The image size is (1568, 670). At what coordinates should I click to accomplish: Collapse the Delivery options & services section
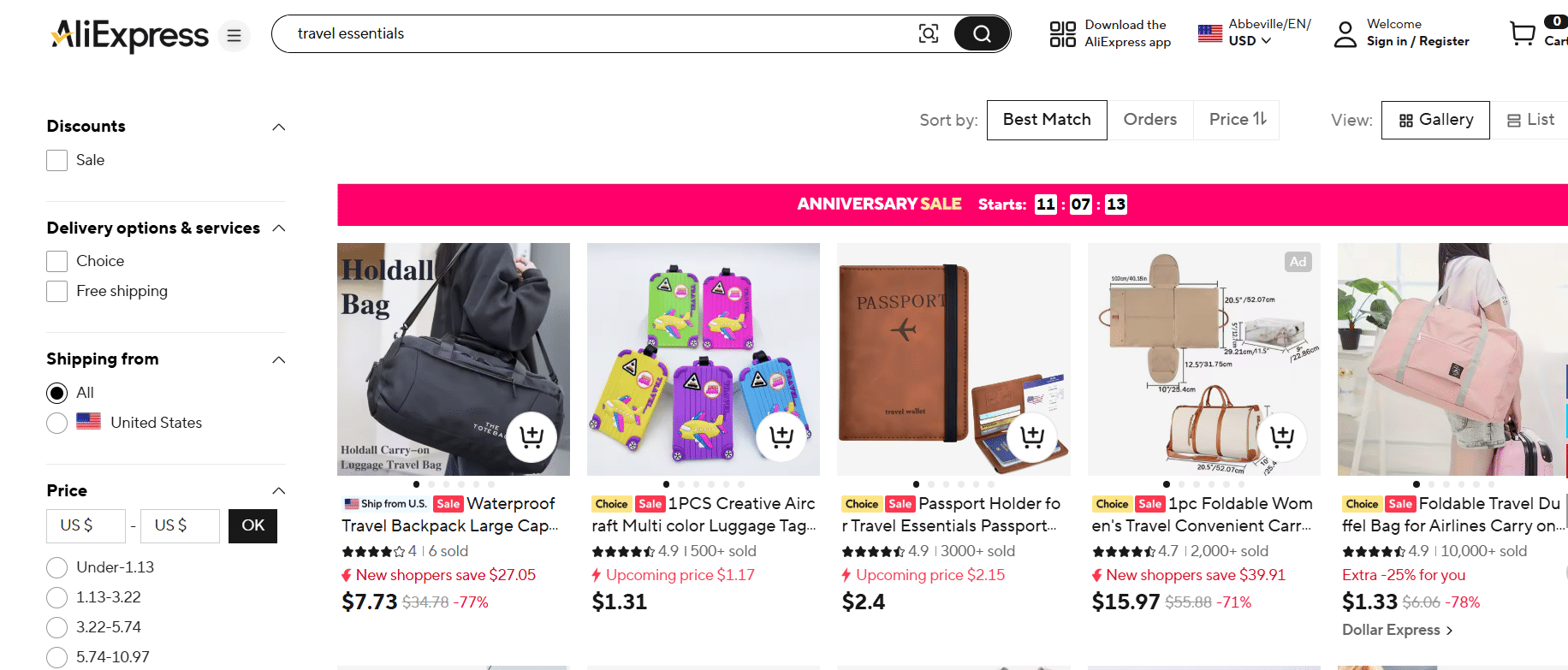point(278,228)
